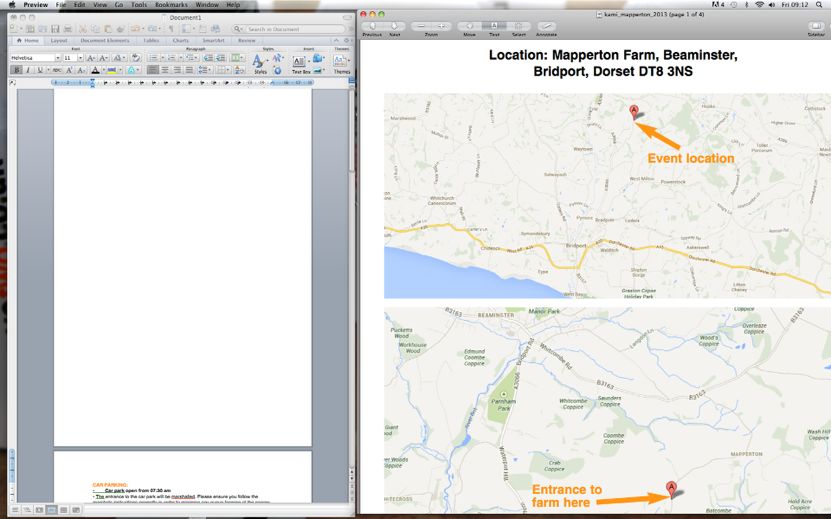Viewport: 831px width, 519px height.
Task: Click the Clear Formatting icon in Word
Action: coord(136,58)
